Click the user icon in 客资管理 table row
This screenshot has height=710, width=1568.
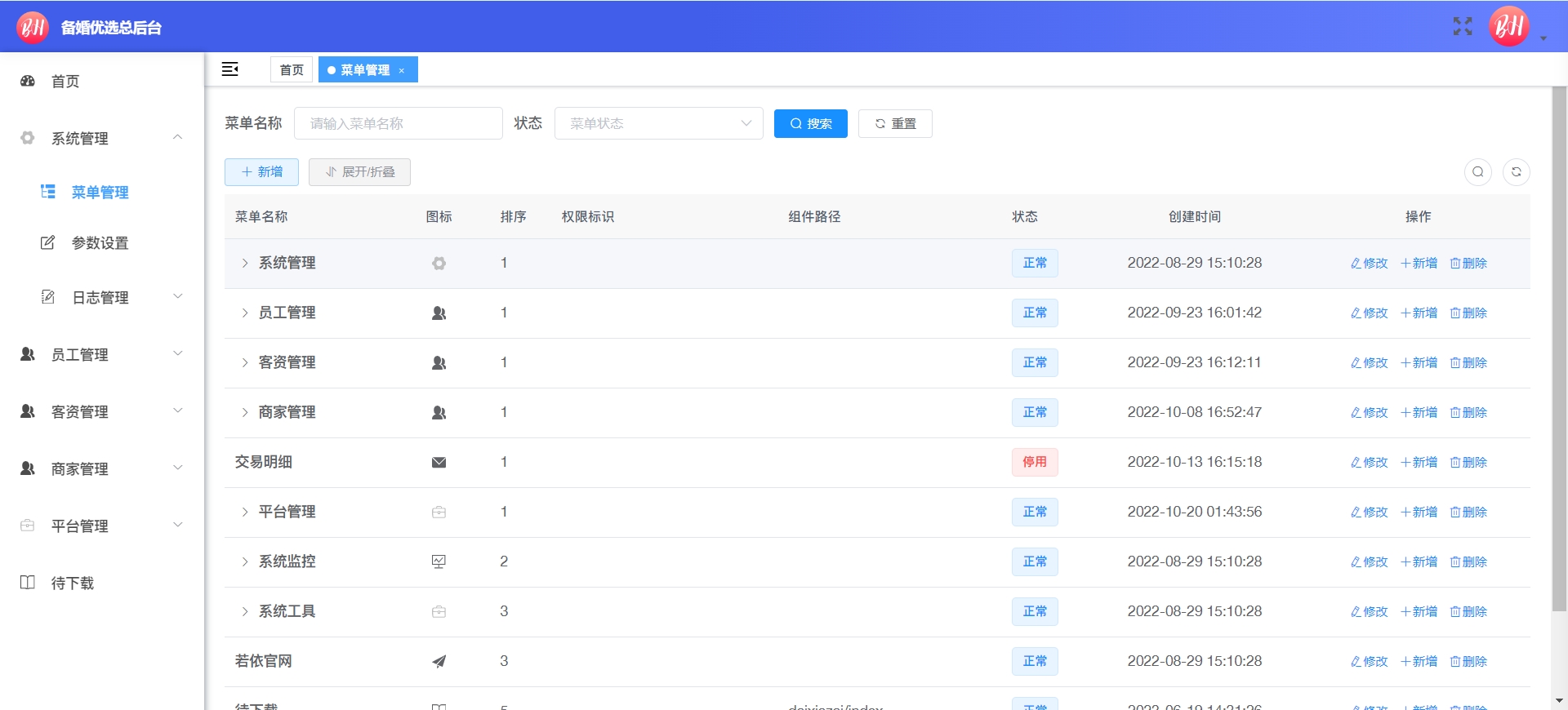(x=439, y=363)
